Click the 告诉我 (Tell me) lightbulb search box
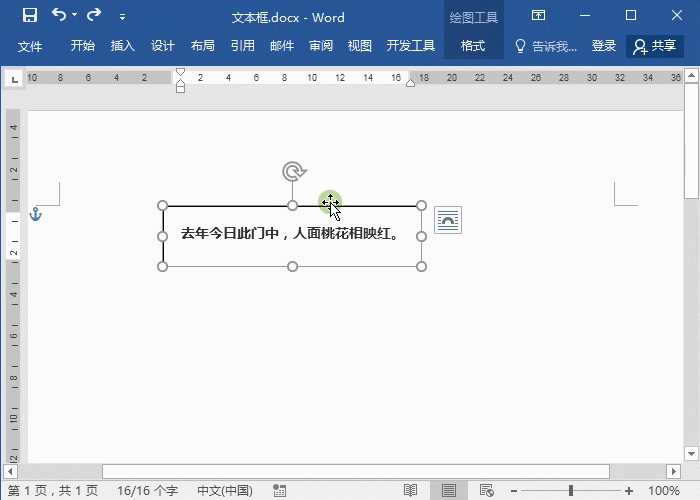700x500 pixels. (x=546, y=46)
